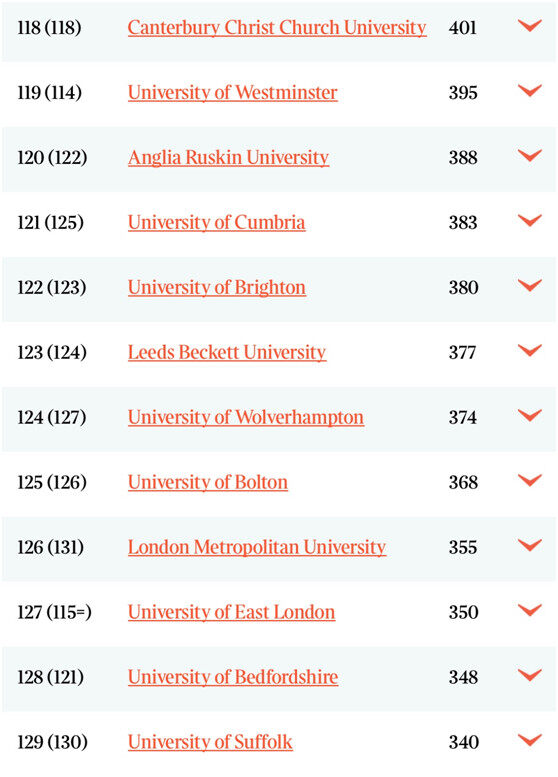
Task: Visit the University of Westminster link
Action: pyautogui.click(x=233, y=93)
